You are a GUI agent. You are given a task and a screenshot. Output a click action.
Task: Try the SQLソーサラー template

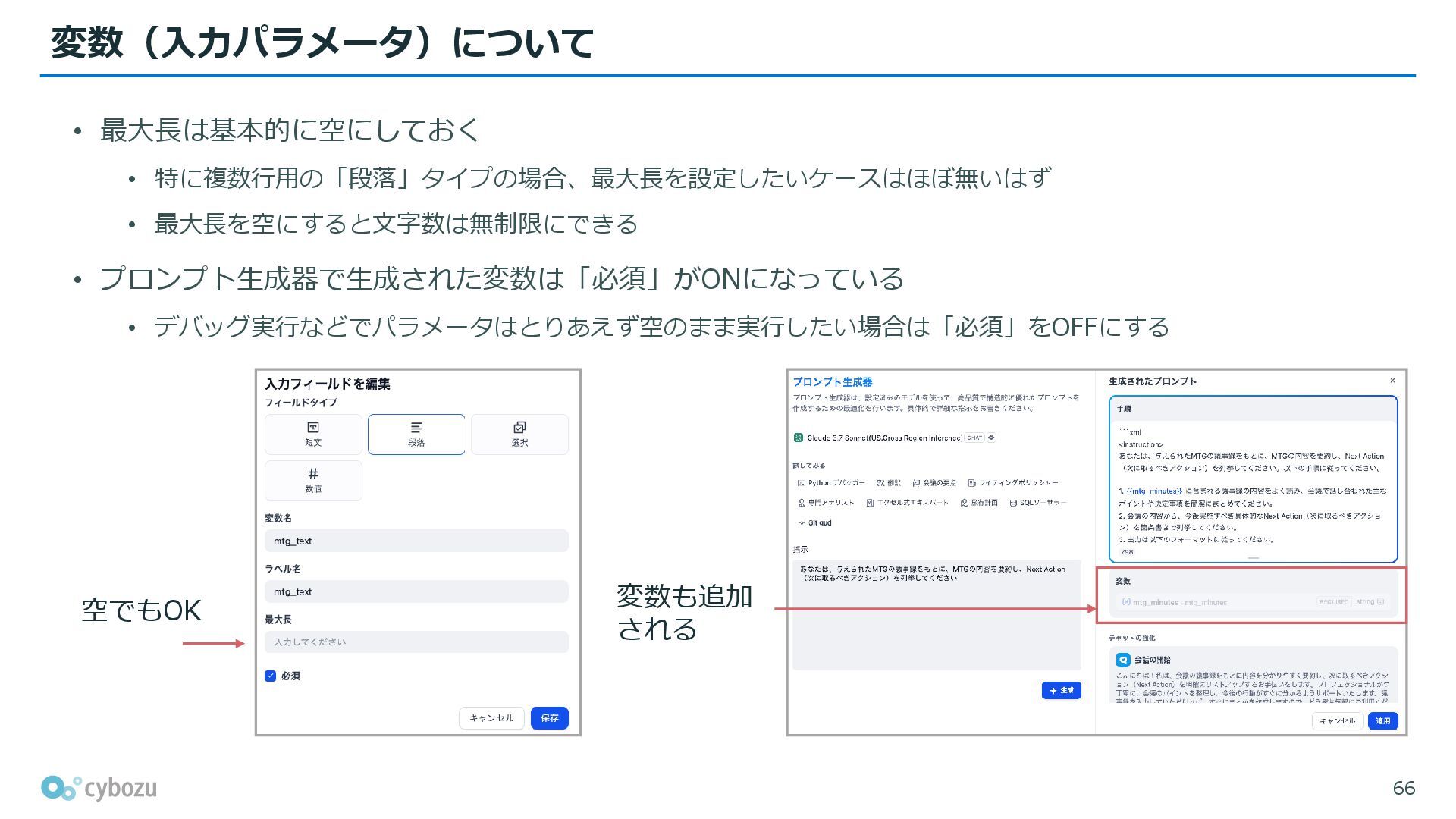1037,503
